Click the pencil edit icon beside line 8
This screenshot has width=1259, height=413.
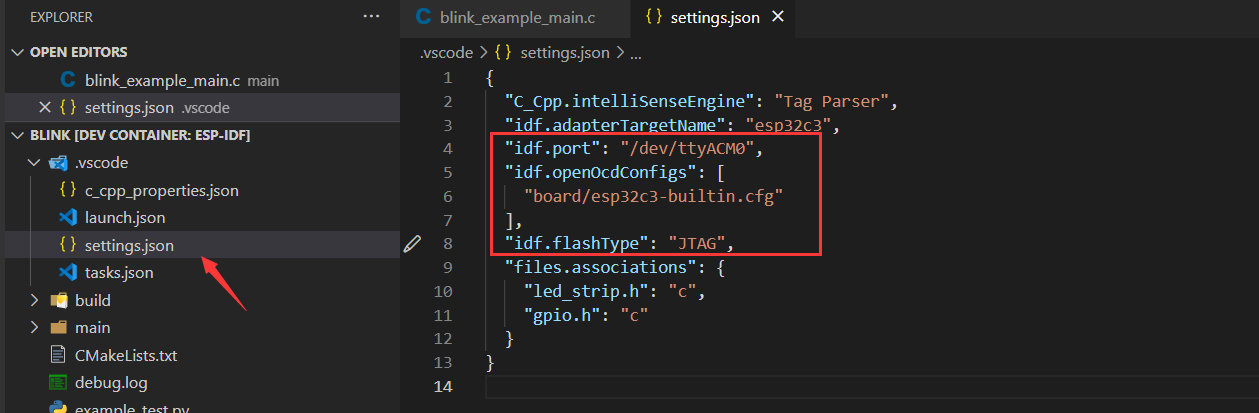click(412, 243)
